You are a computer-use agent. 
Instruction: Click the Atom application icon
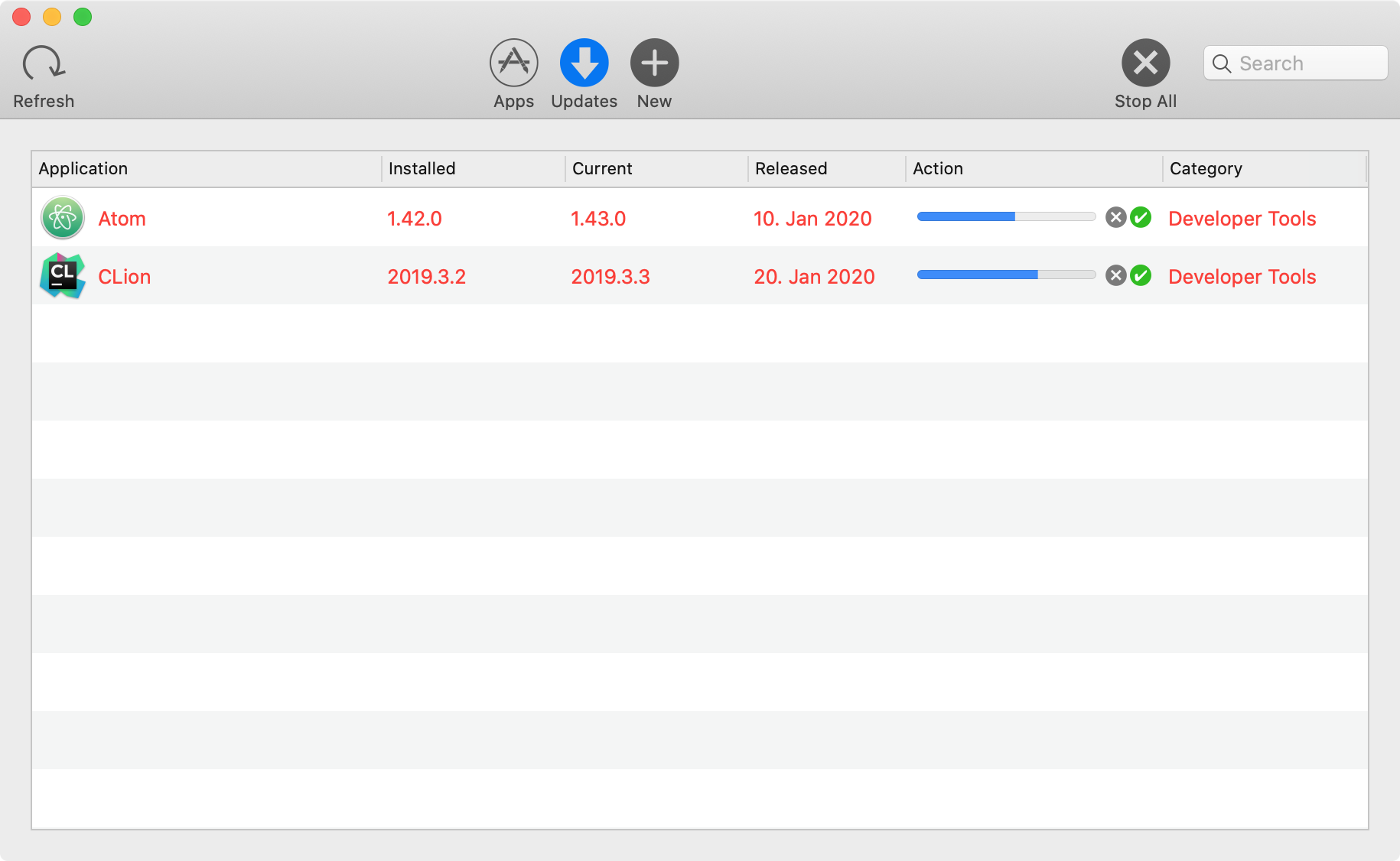tap(63, 218)
